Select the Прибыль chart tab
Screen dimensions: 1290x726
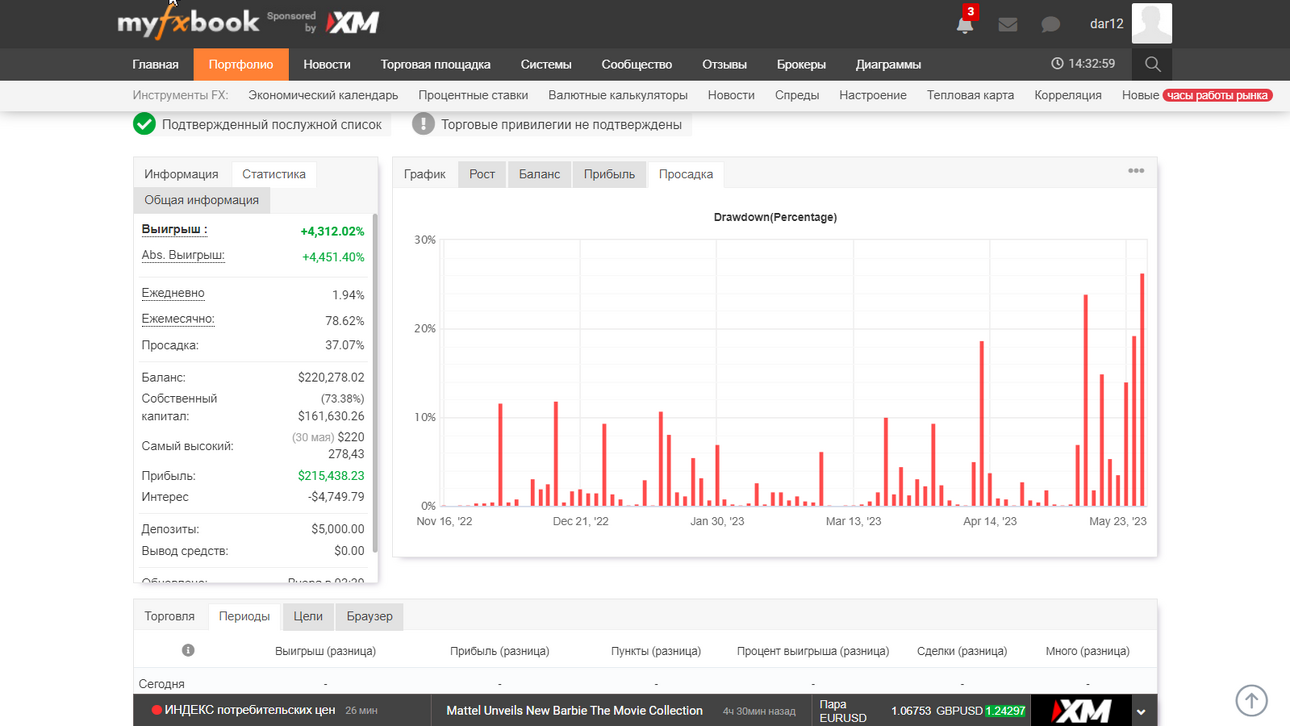tap(610, 174)
